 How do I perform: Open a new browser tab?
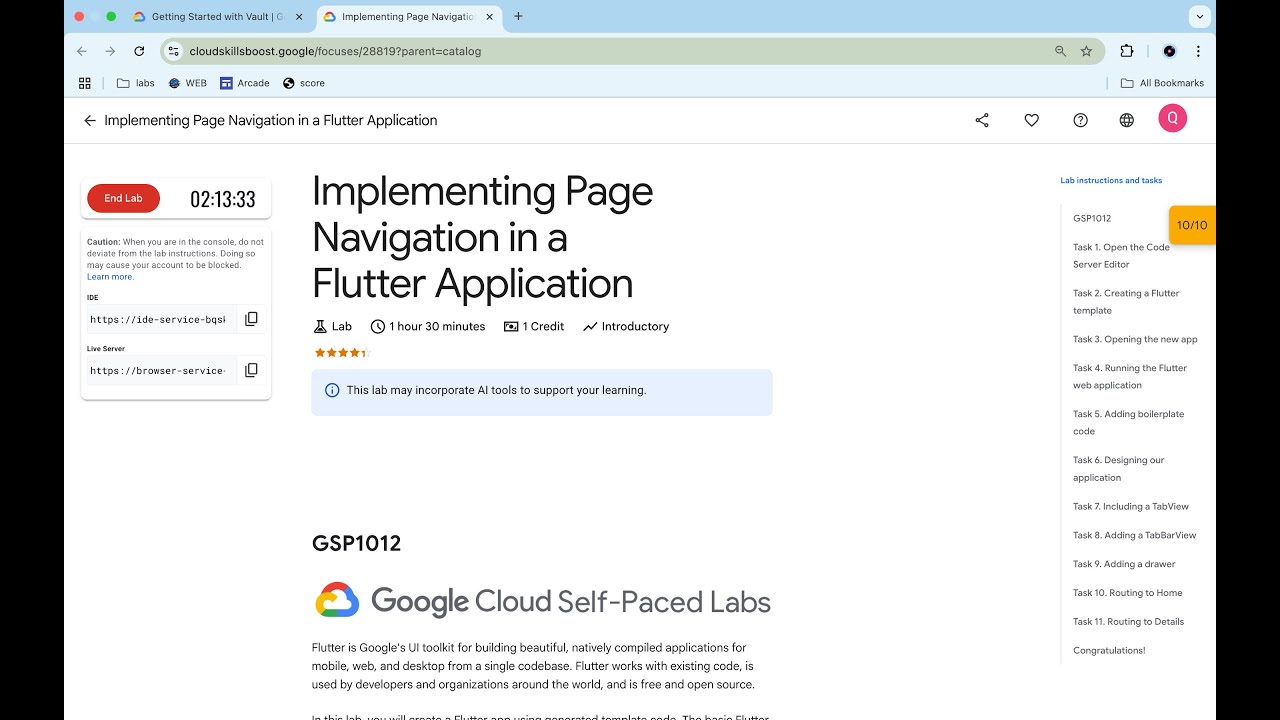pos(518,16)
